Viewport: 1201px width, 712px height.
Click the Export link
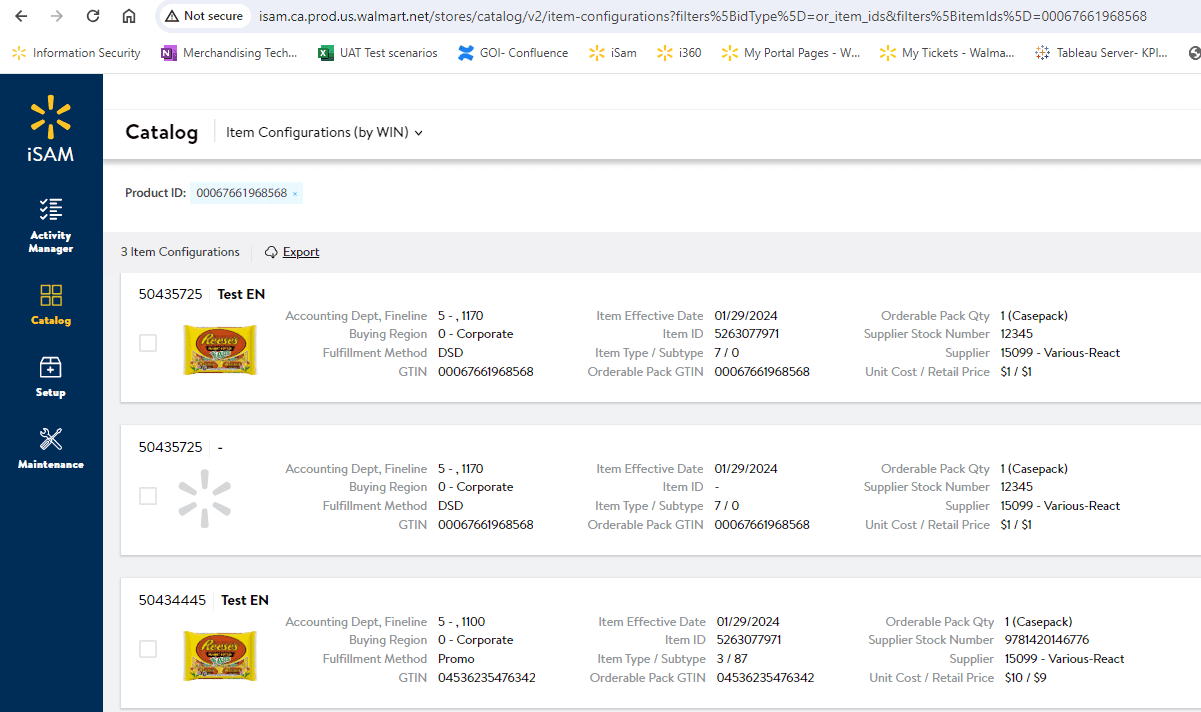(301, 252)
